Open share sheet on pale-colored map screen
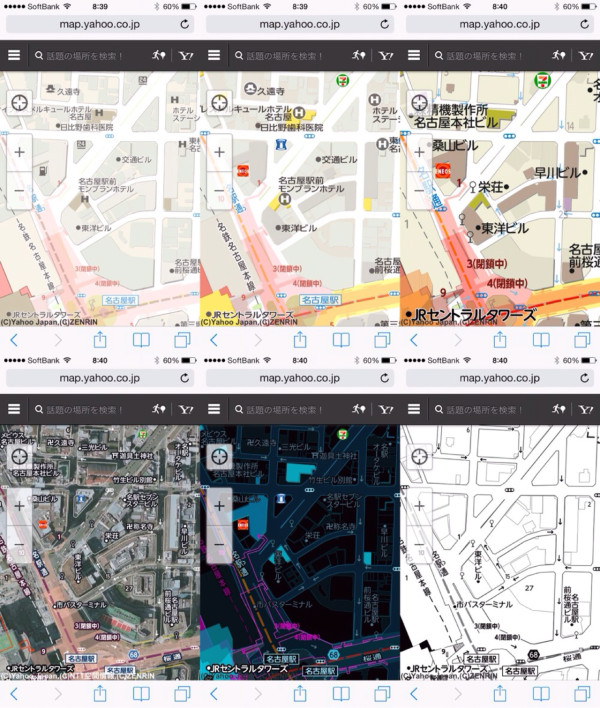 [100, 340]
